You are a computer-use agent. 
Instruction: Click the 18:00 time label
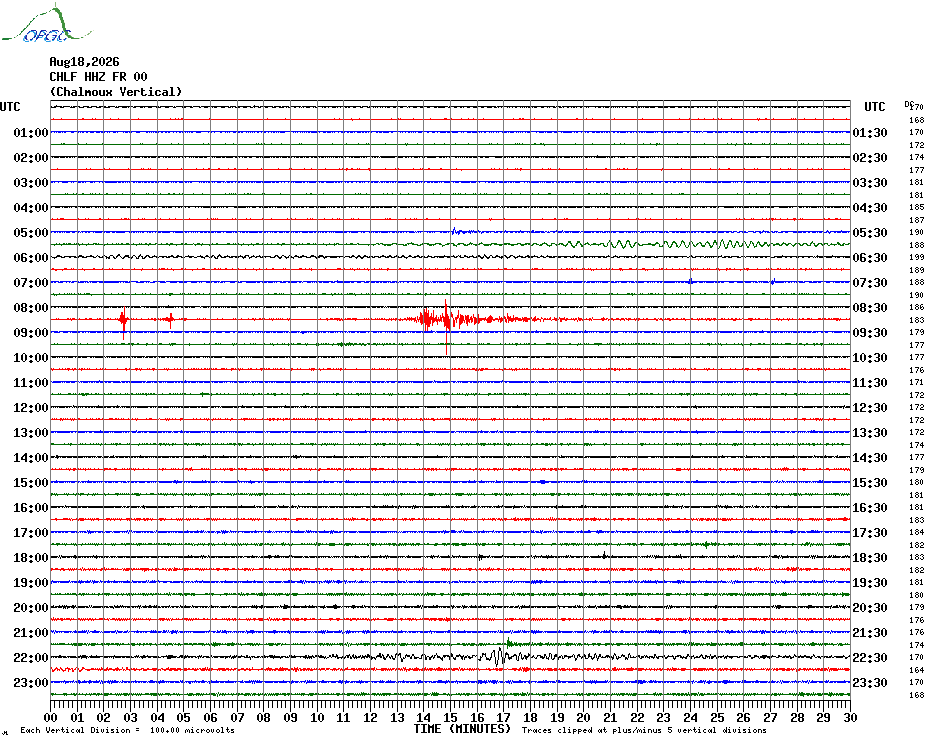pos(31,557)
